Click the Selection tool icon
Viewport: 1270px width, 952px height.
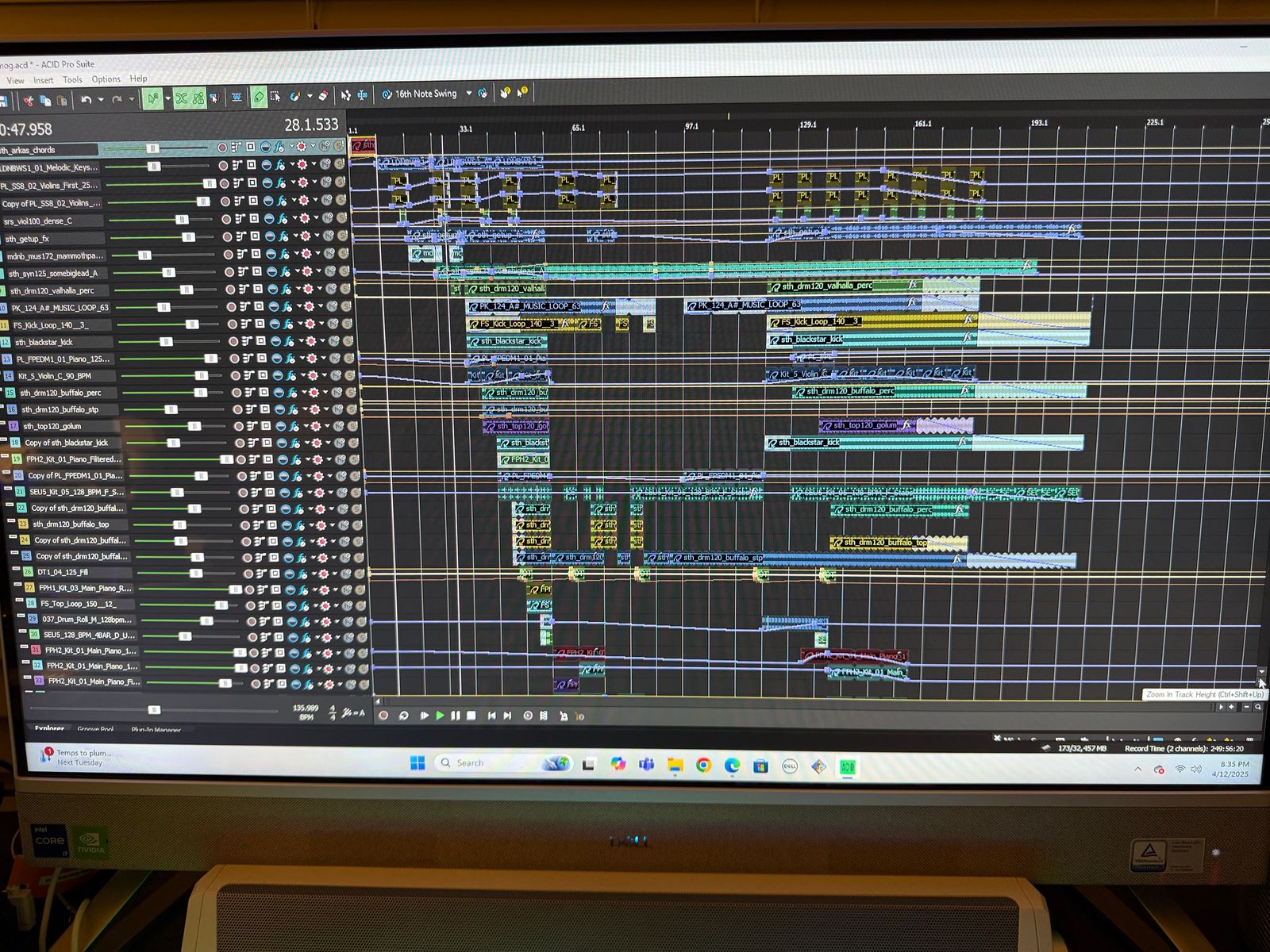coord(275,97)
